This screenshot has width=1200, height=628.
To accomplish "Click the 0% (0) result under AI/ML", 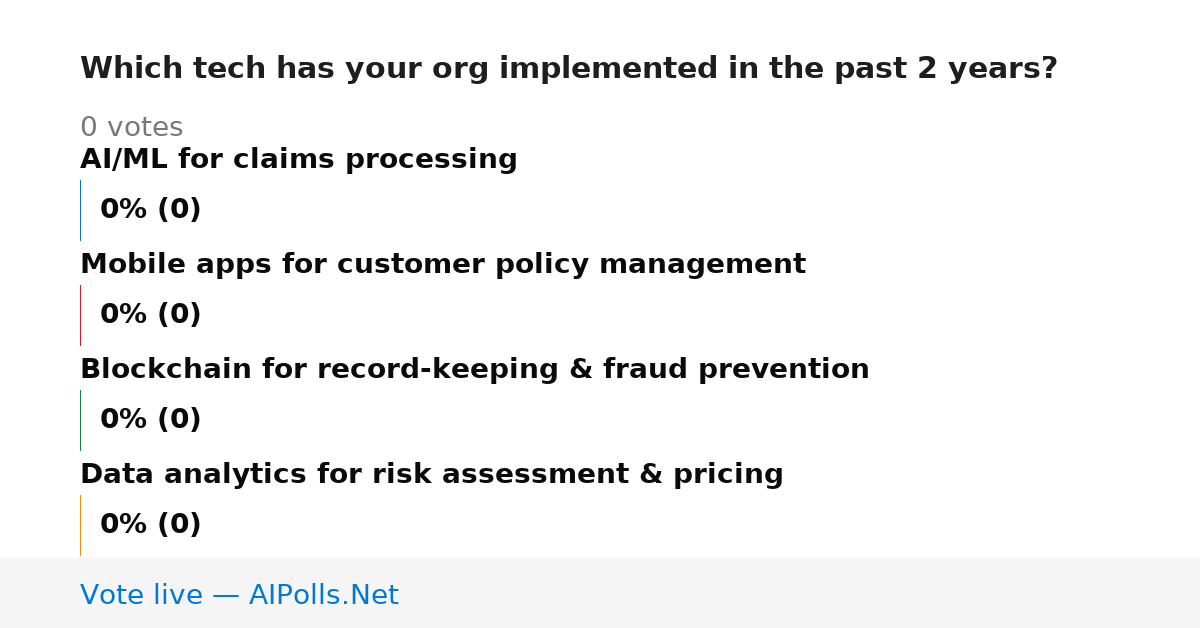I will click(x=151, y=210).
